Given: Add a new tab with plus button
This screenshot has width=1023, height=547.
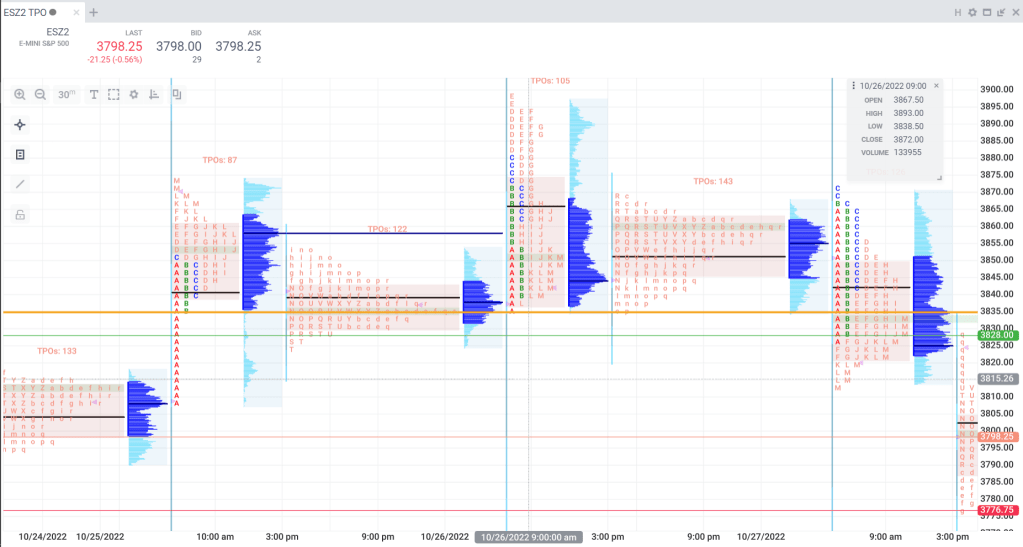Looking at the screenshot, I should (x=94, y=12).
